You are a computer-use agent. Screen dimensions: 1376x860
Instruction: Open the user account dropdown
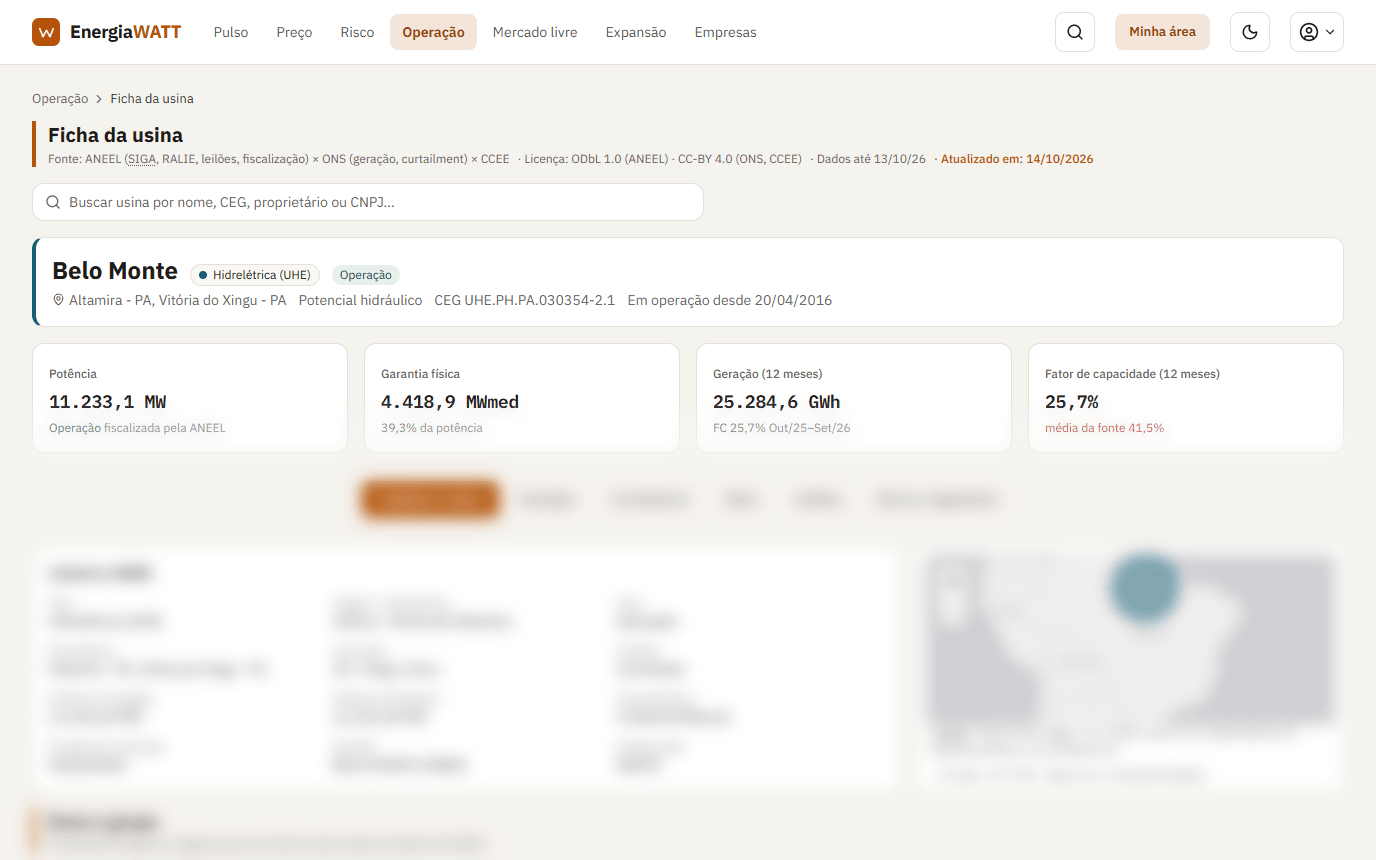[1317, 32]
